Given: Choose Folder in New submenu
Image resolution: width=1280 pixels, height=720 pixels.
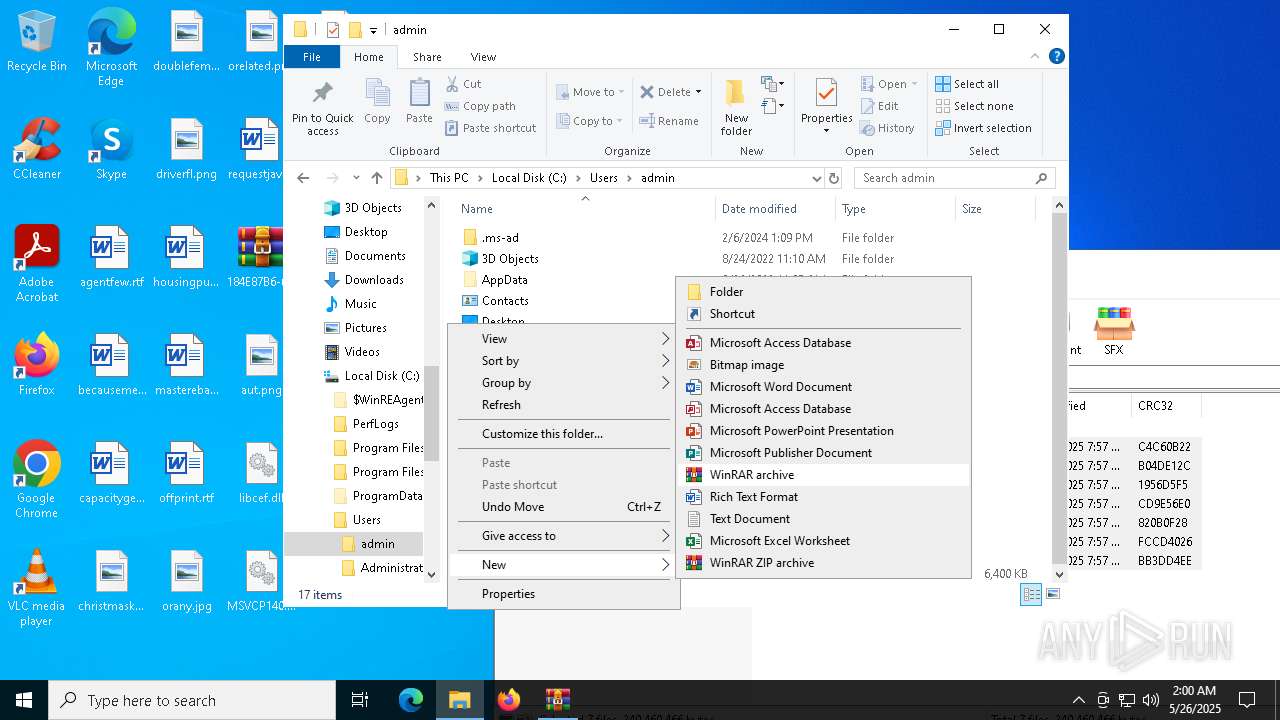Looking at the screenshot, I should point(823,292).
